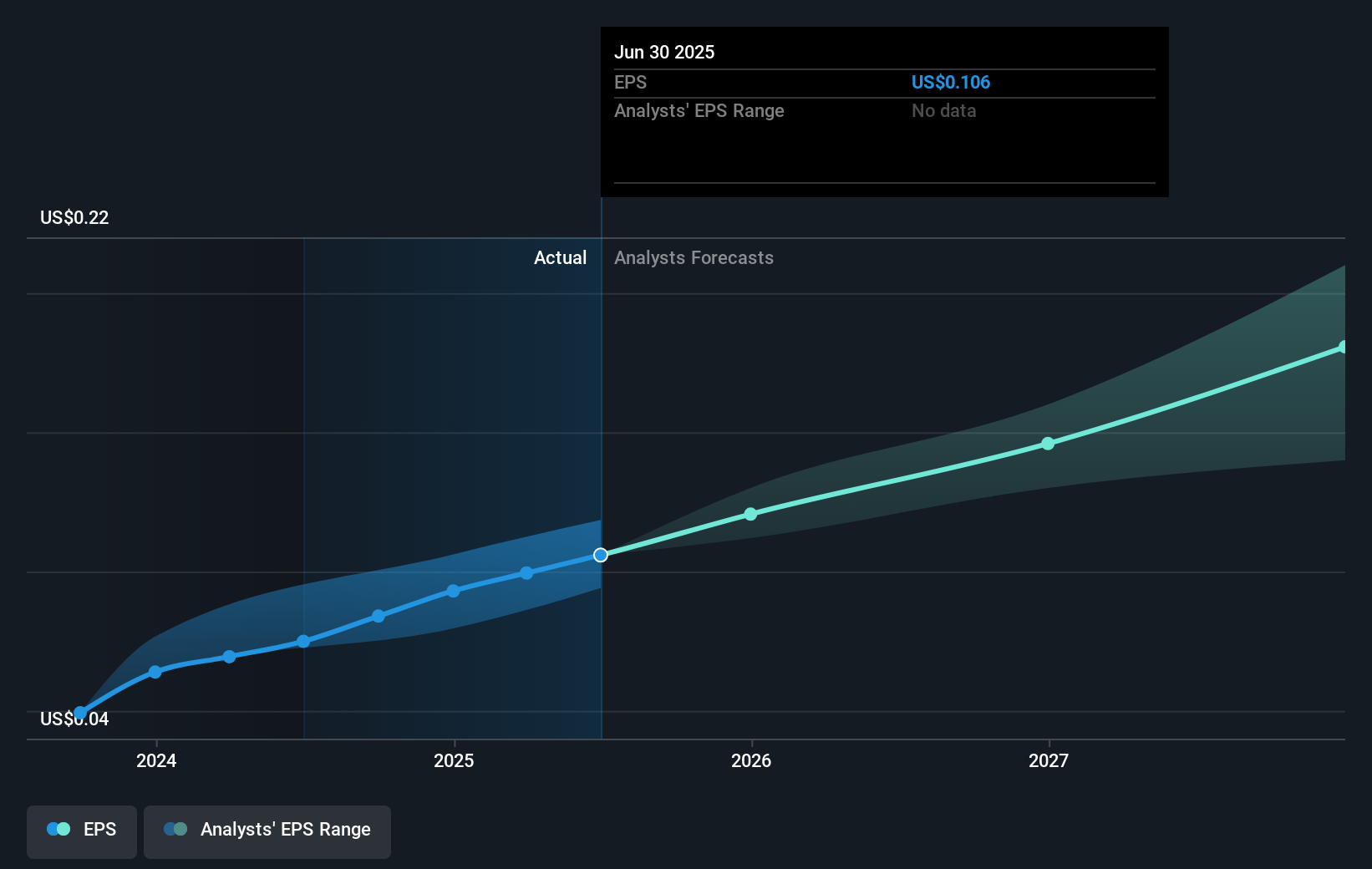The height and width of the screenshot is (869, 1372).
Task: Click the green 2026 forecast data point
Action: (x=751, y=514)
